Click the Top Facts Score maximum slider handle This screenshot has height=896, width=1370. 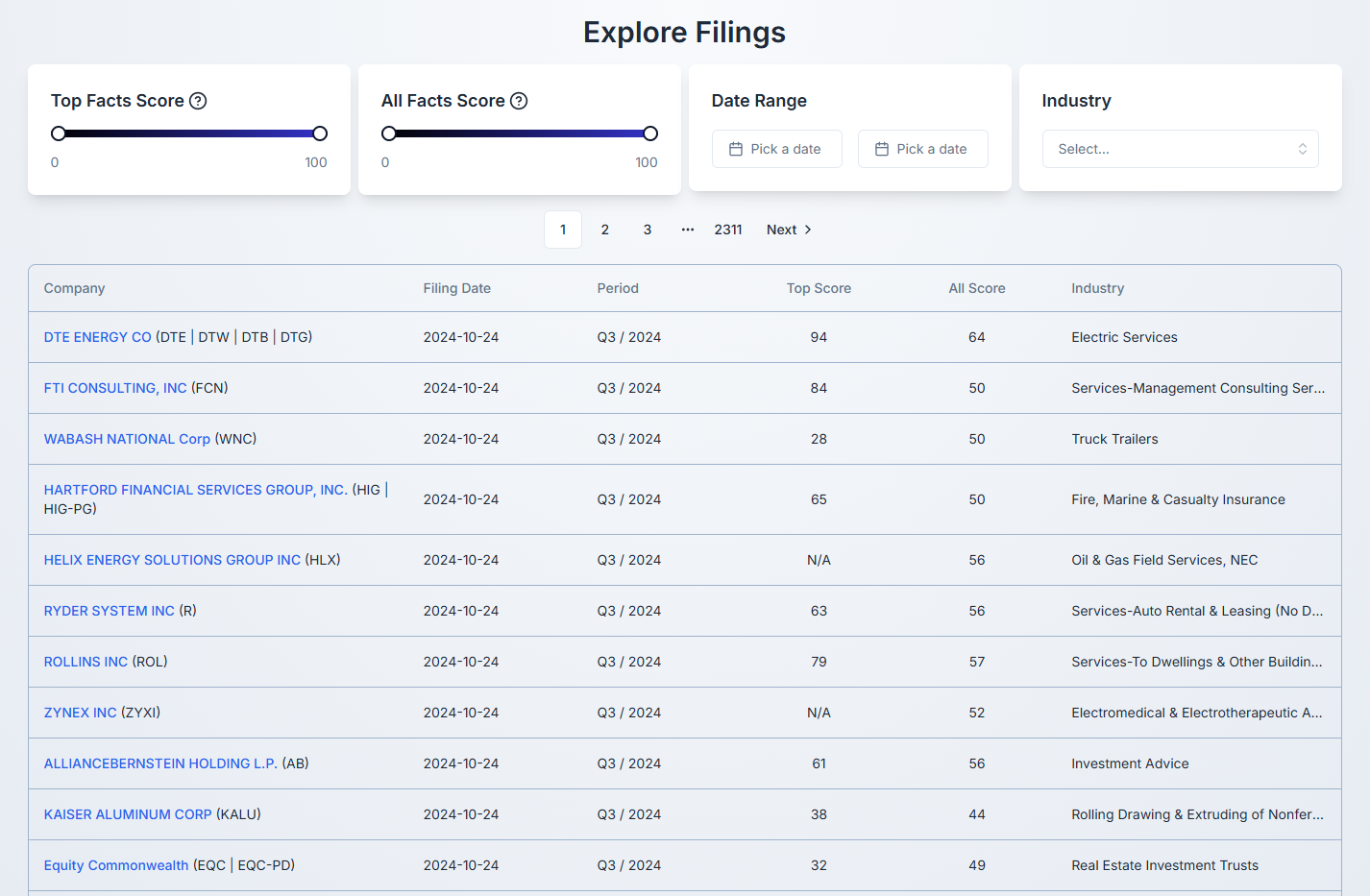point(320,133)
